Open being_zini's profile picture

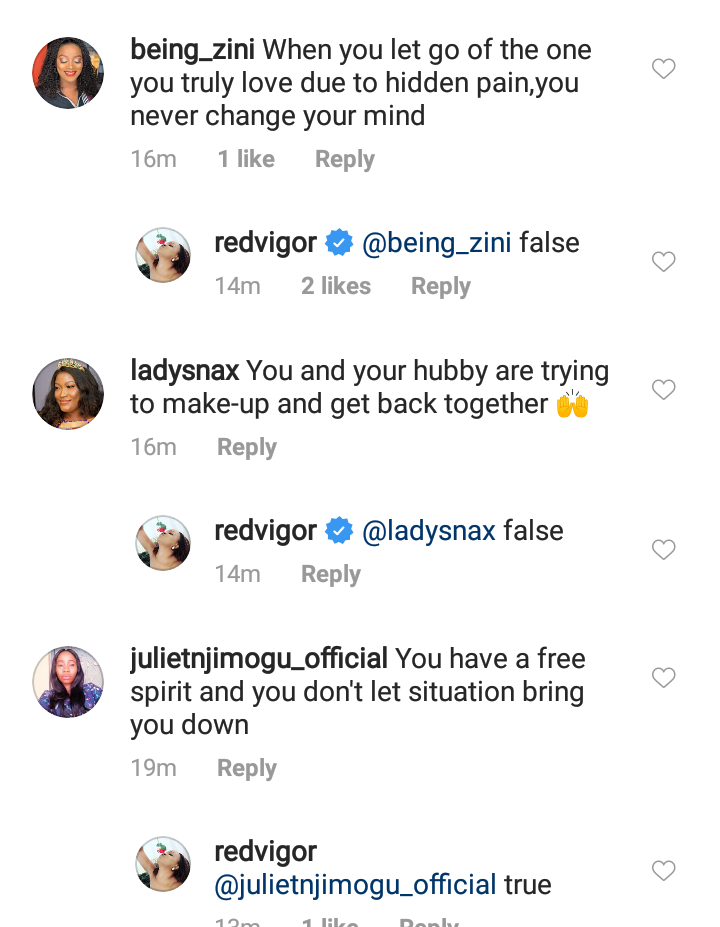click(68, 73)
